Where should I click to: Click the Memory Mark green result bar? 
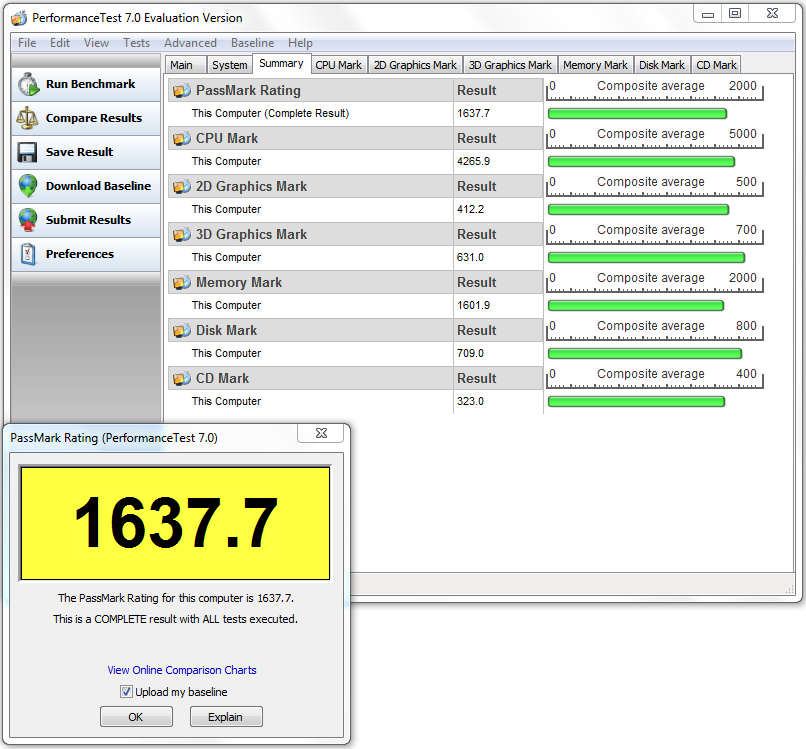click(x=636, y=305)
